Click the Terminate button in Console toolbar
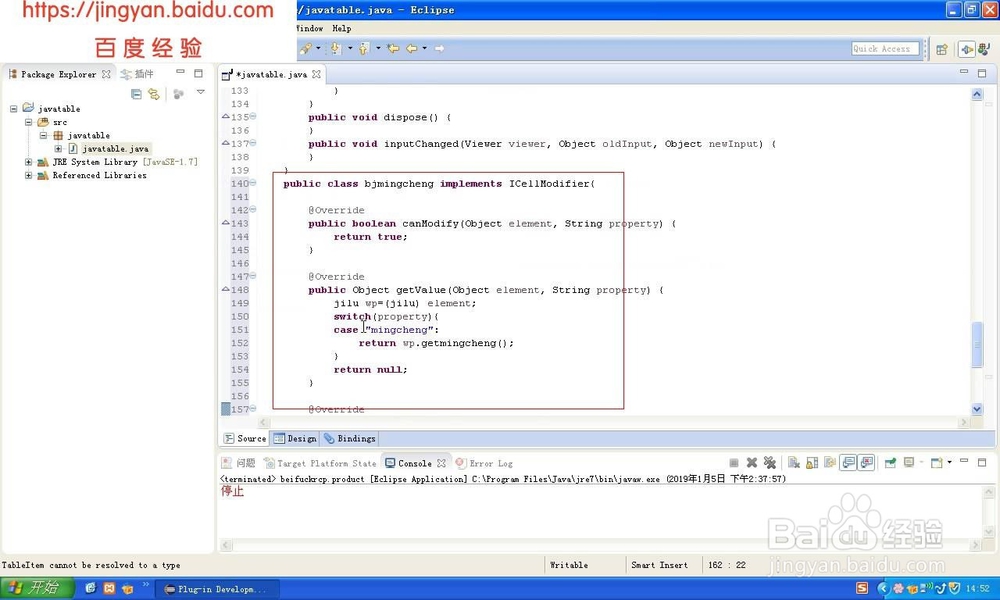The width and height of the screenshot is (1000, 600). pyautogui.click(x=733, y=463)
